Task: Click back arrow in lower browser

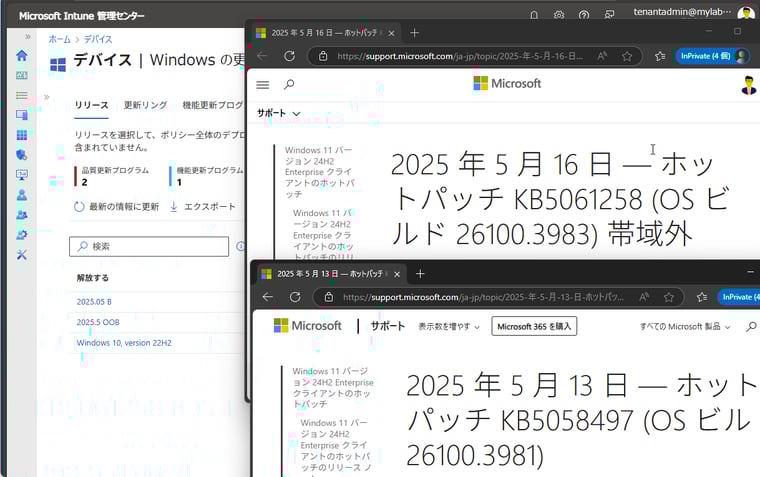Action: coord(268,297)
